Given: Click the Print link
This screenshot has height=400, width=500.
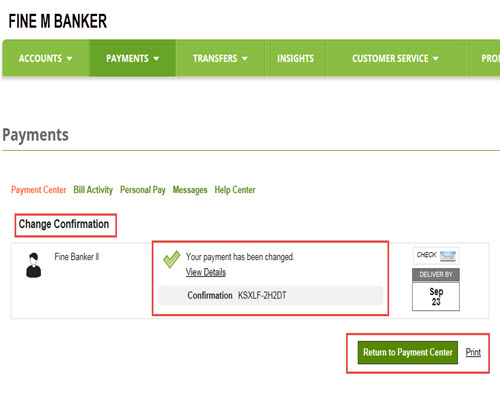Looking at the screenshot, I should [473, 352].
